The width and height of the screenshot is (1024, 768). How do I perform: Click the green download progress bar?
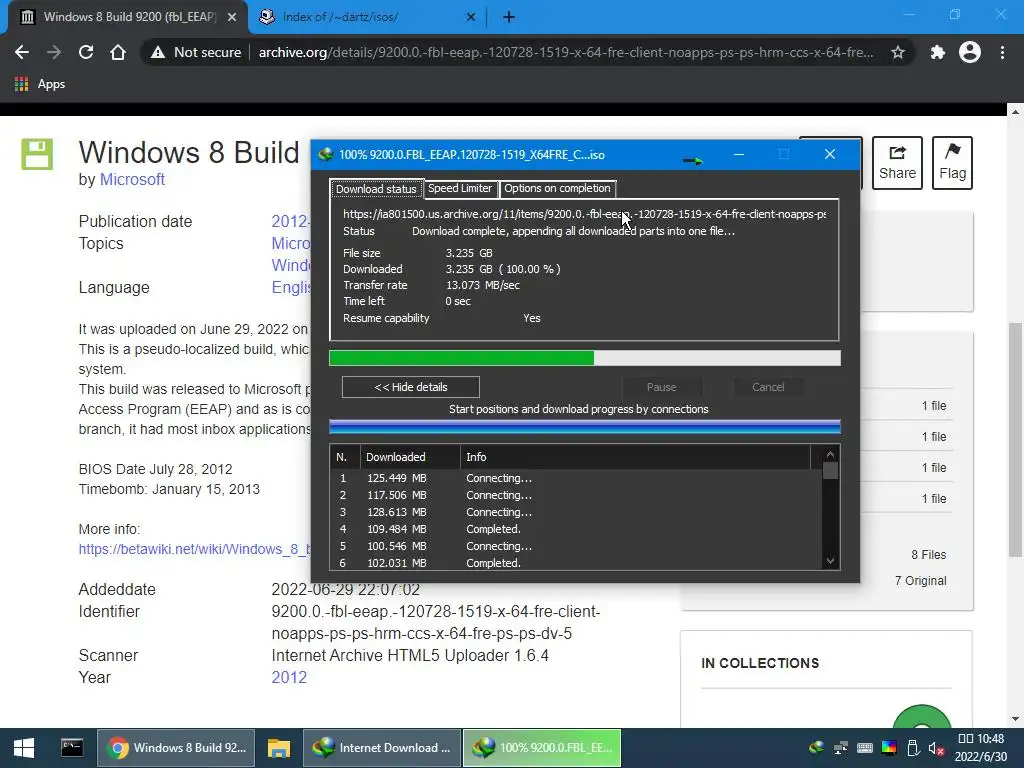pos(585,358)
